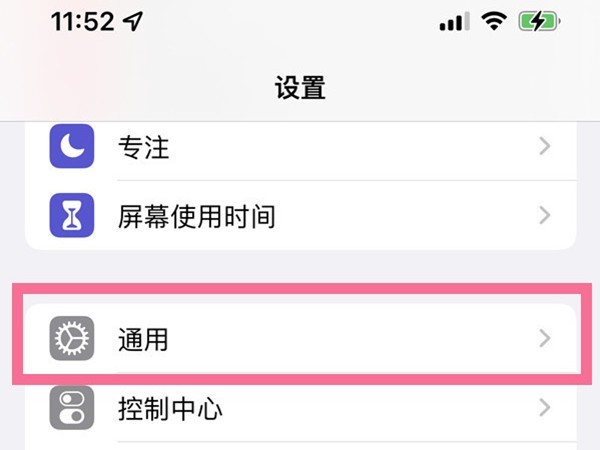Open the 屏幕使用时间 row chevron
Image resolution: width=600 pixels, height=450 pixels.
(x=545, y=215)
